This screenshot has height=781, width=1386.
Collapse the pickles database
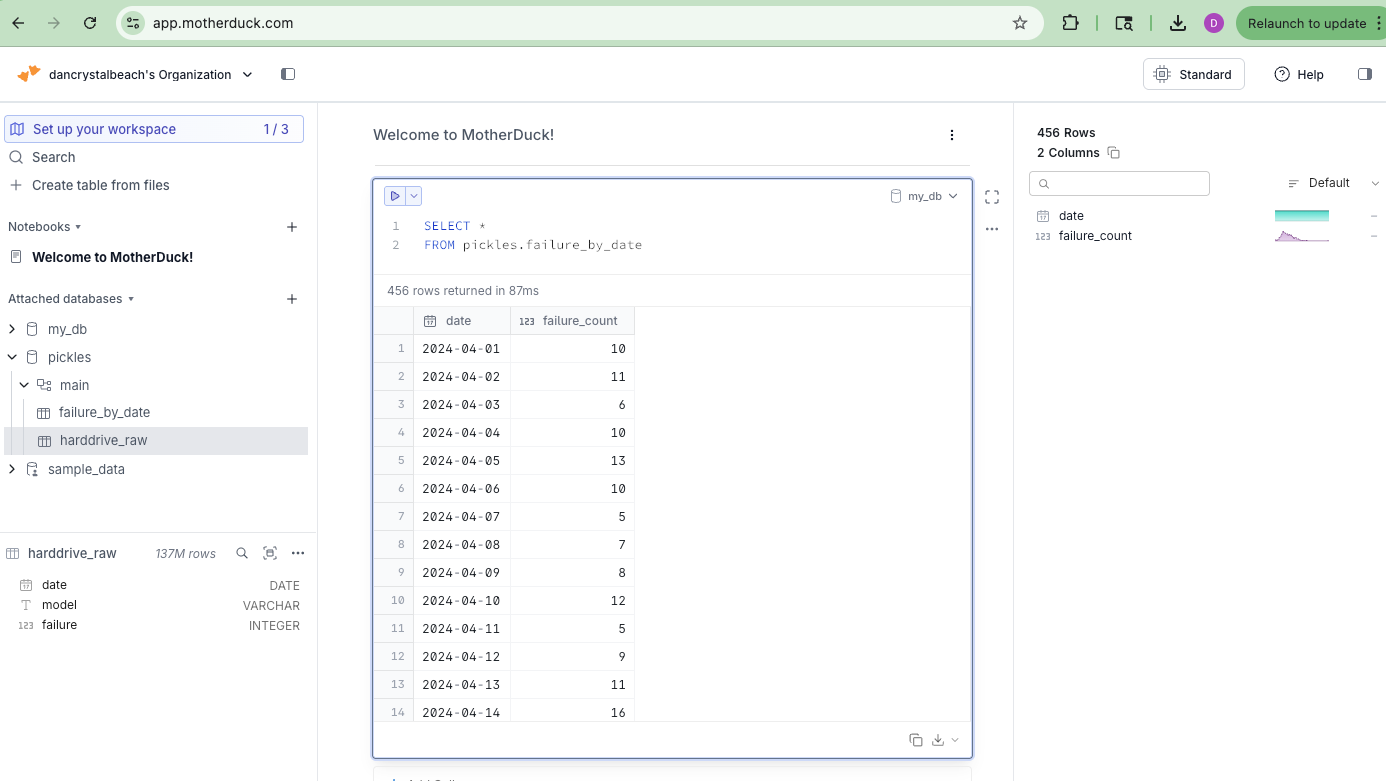(x=12, y=357)
